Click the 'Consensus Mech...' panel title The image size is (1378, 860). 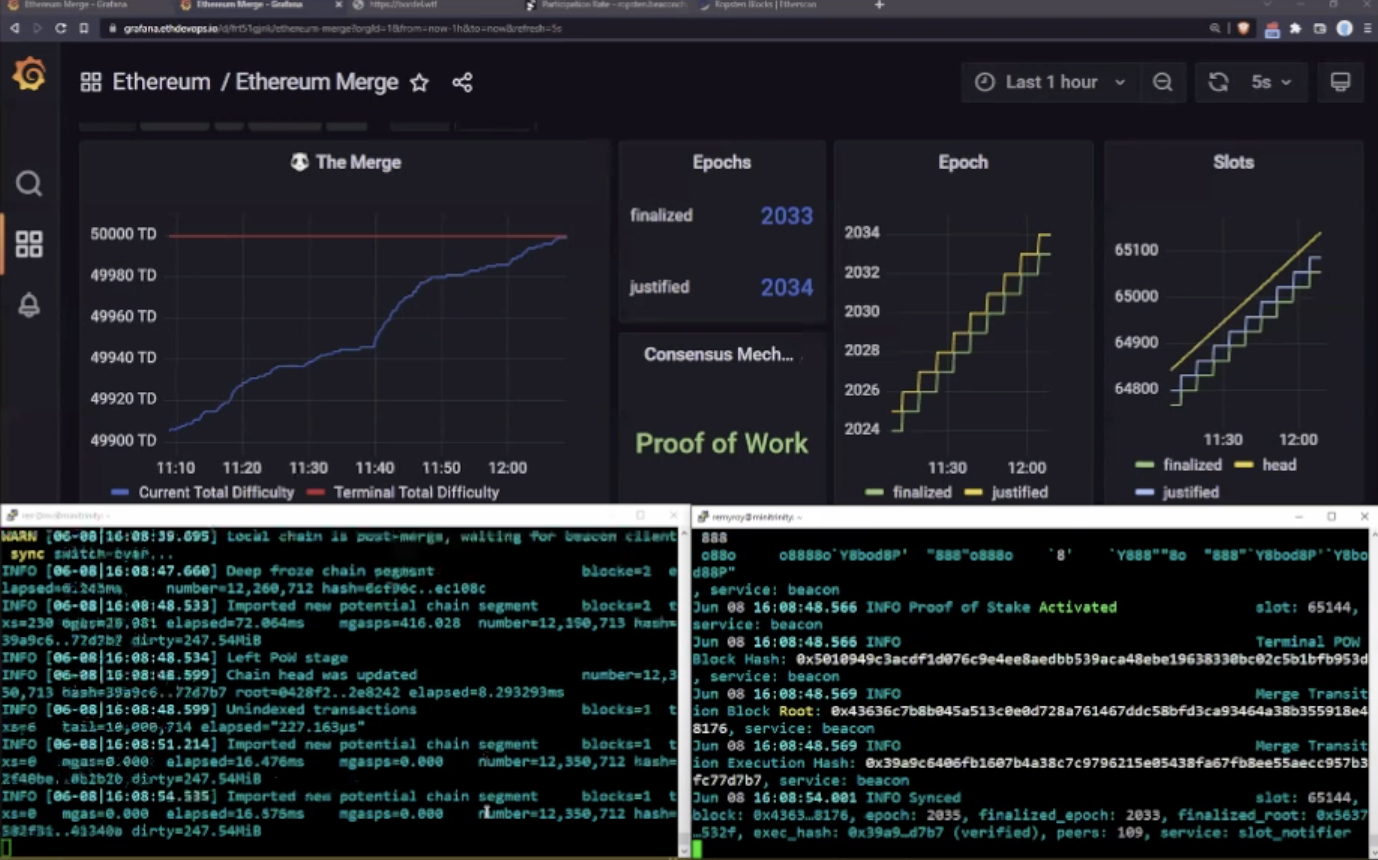tap(718, 354)
